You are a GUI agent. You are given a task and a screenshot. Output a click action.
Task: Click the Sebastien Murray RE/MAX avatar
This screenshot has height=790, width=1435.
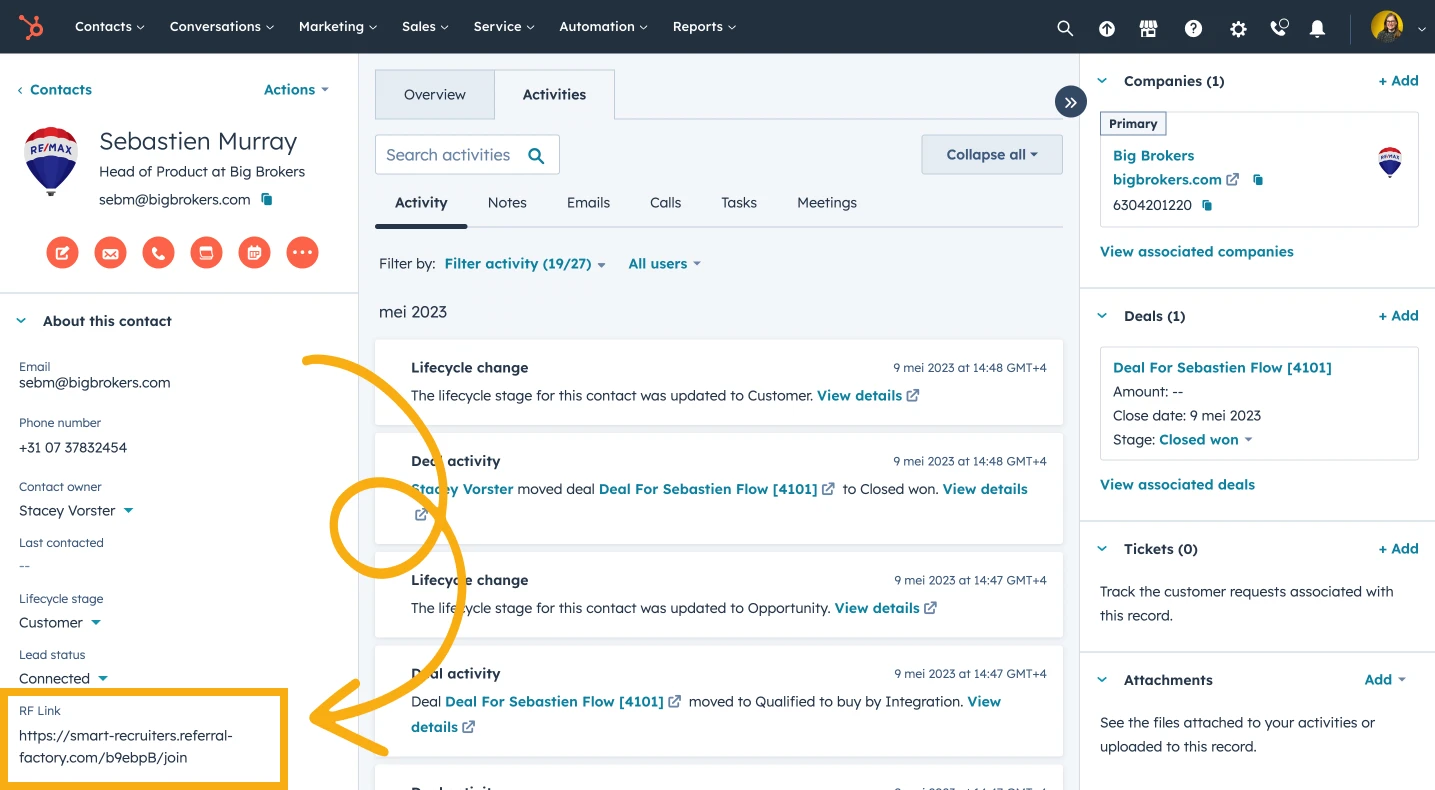pos(51,160)
